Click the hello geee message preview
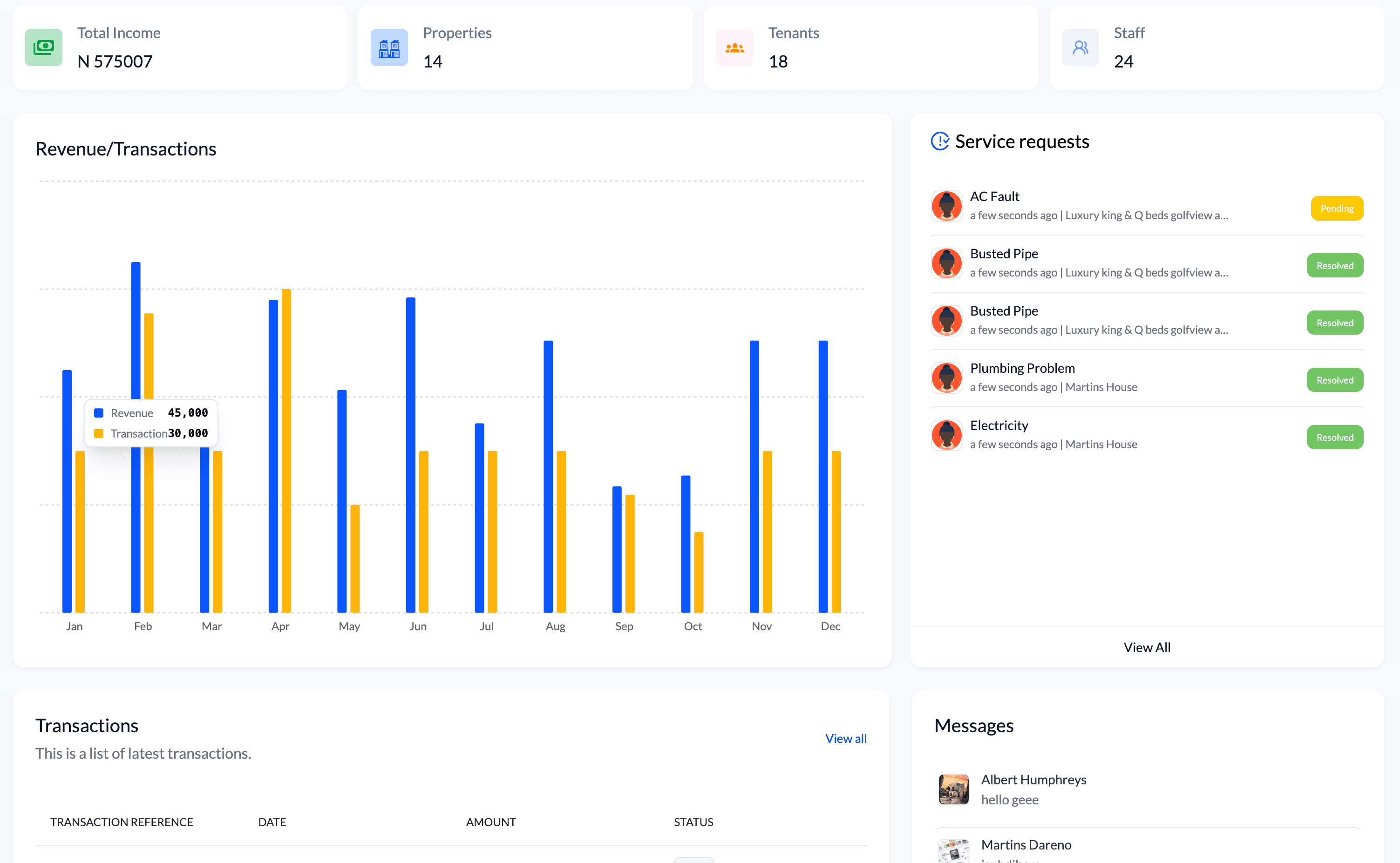Image resolution: width=1400 pixels, height=863 pixels. (x=1009, y=800)
